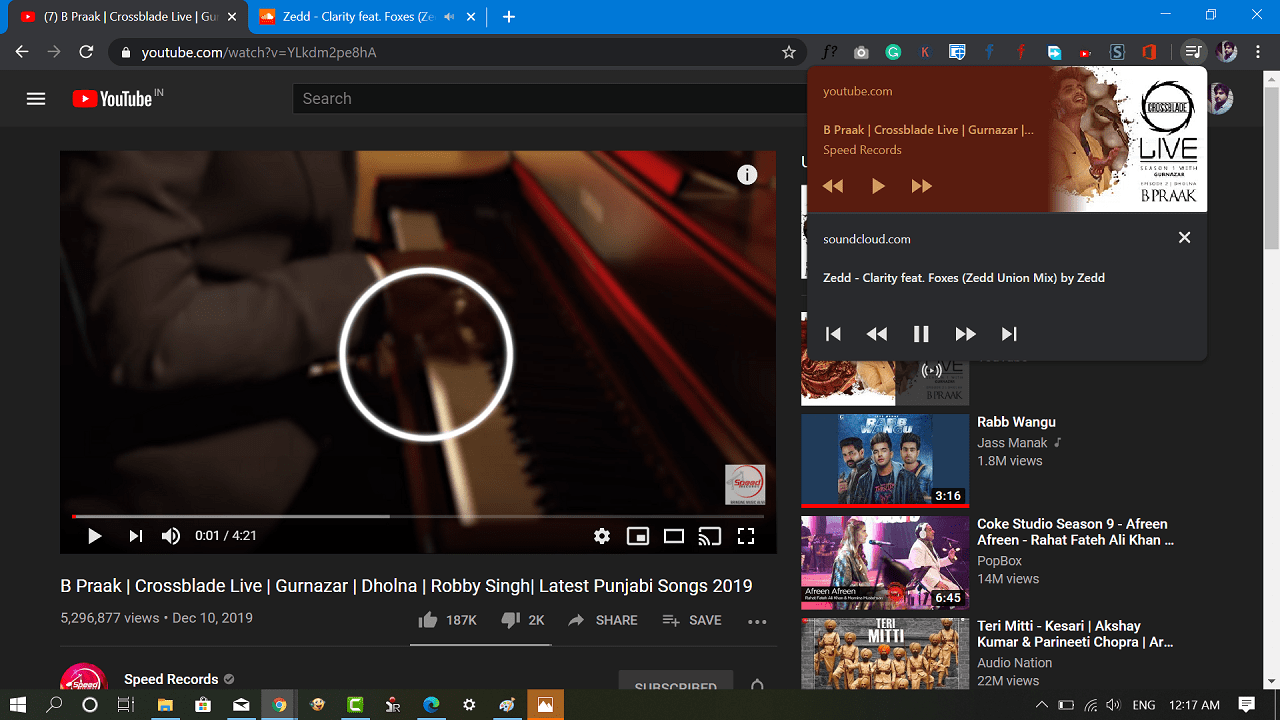
Task: Play media in YouTube media control popup
Action: [878, 186]
